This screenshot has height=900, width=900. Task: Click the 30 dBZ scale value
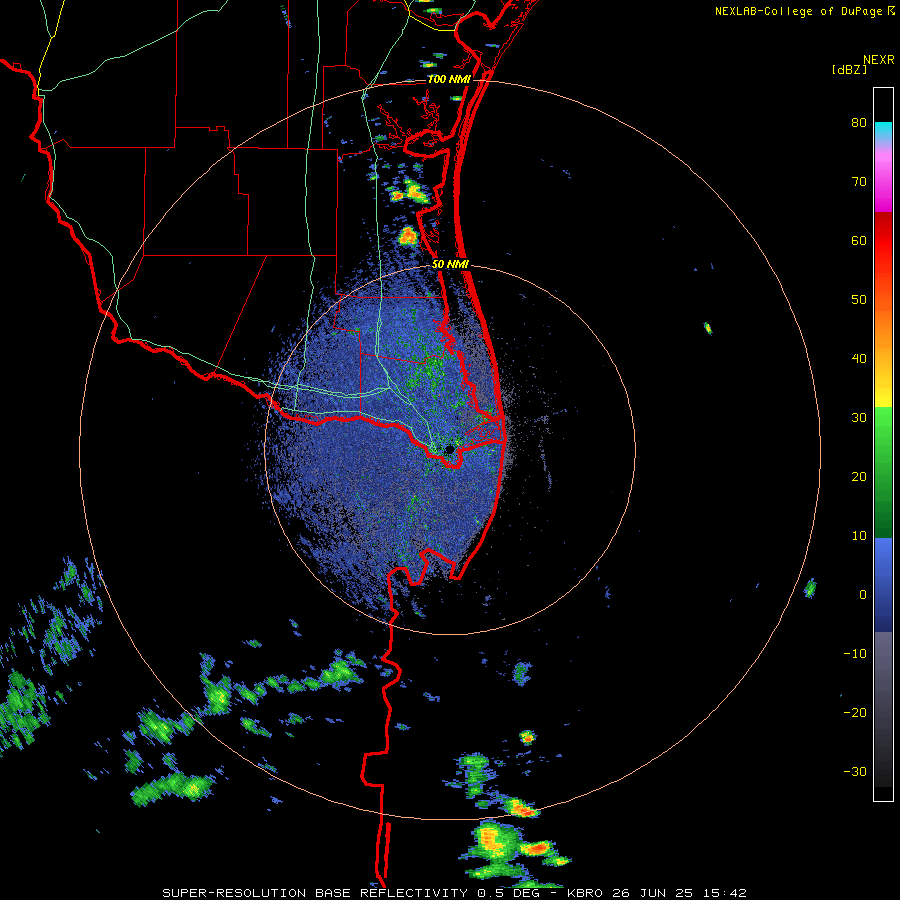[859, 417]
